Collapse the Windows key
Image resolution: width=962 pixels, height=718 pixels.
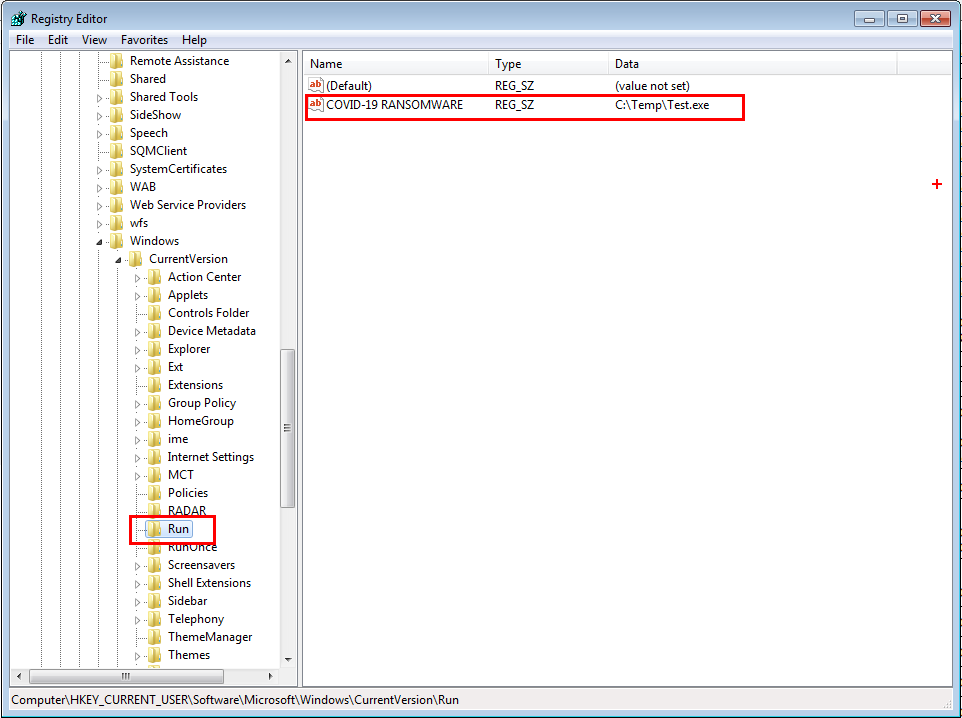click(99, 242)
